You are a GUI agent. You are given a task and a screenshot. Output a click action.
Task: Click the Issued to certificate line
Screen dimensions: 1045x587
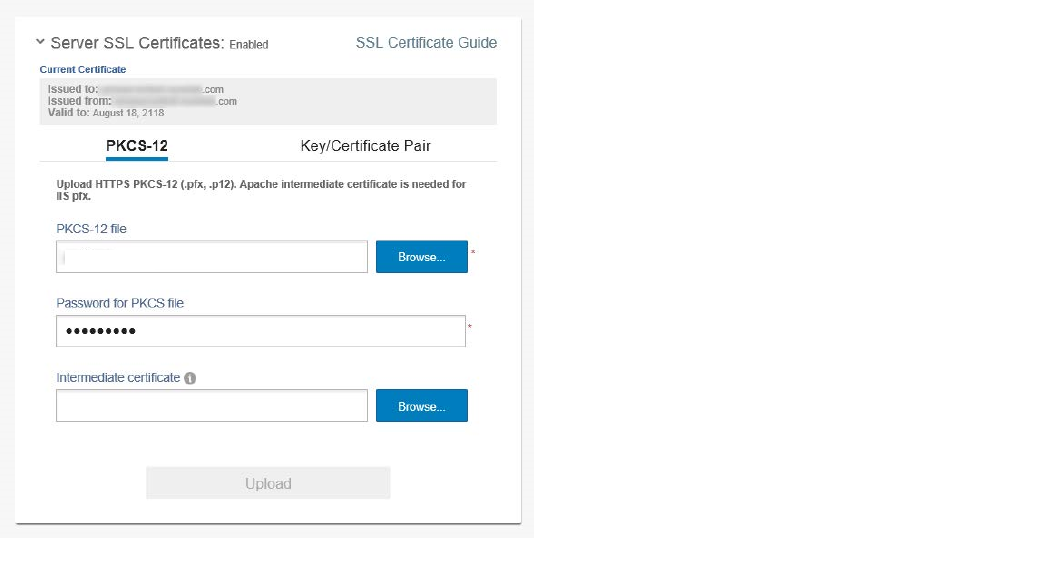(x=135, y=89)
